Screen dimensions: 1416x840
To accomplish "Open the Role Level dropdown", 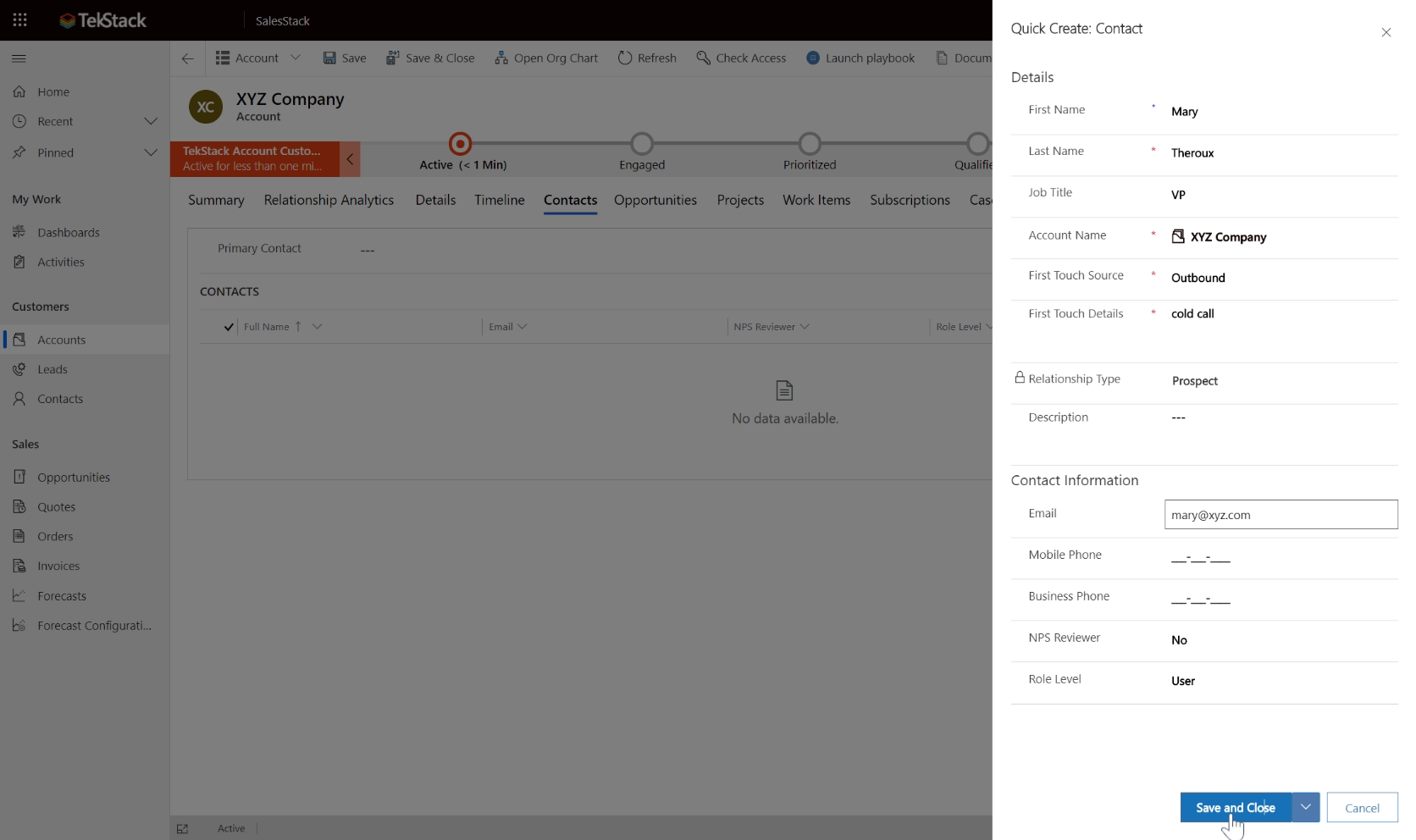I will (x=1280, y=681).
